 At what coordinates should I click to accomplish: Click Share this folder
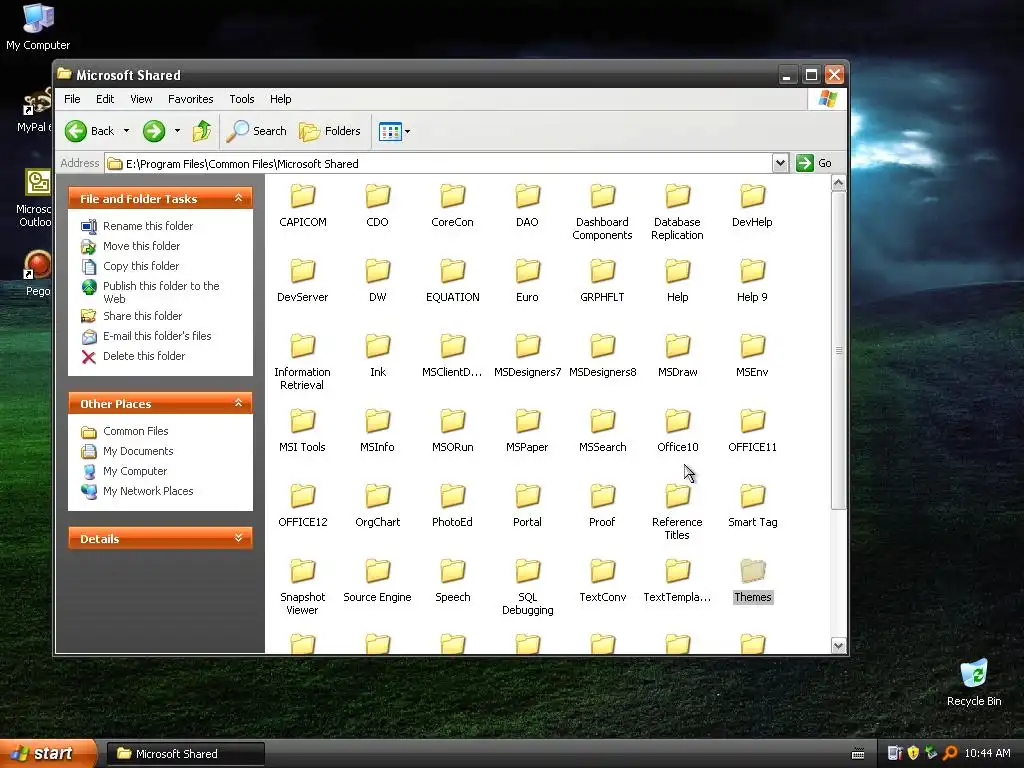click(131, 316)
